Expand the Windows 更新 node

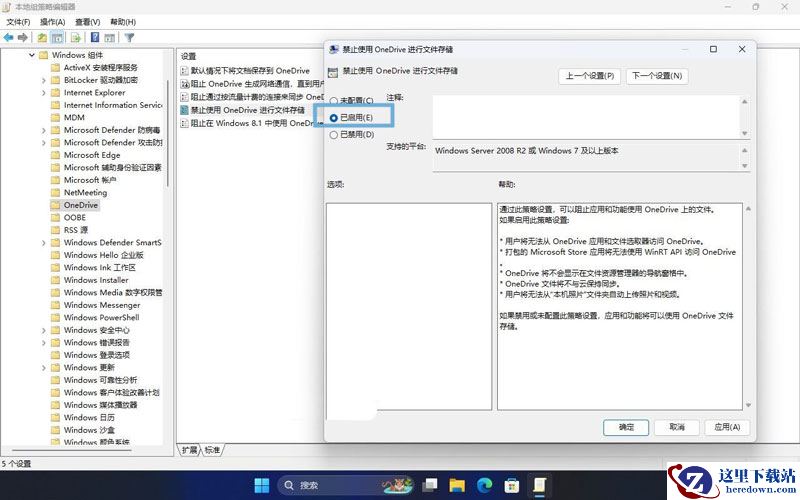coord(44,367)
